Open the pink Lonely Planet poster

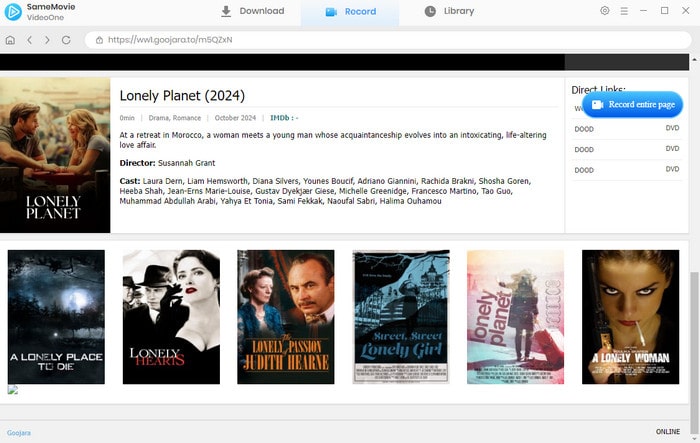click(516, 317)
